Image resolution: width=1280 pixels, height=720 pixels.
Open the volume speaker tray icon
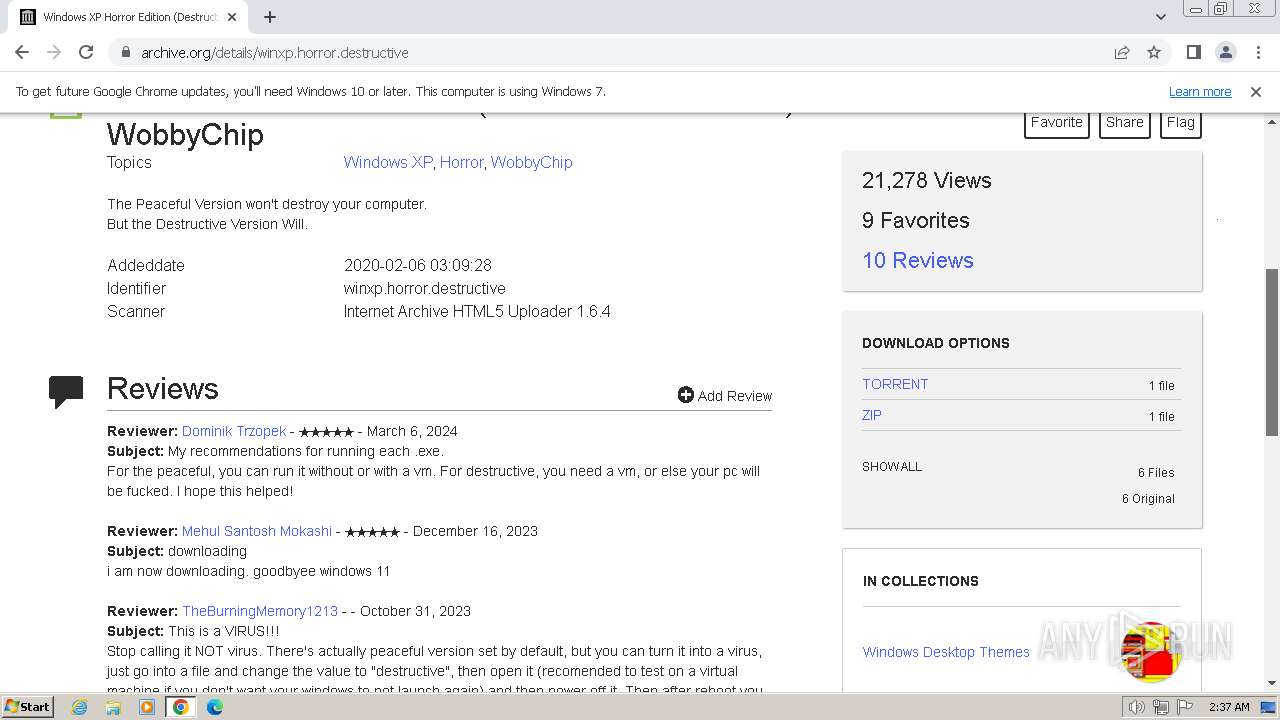(1137, 707)
